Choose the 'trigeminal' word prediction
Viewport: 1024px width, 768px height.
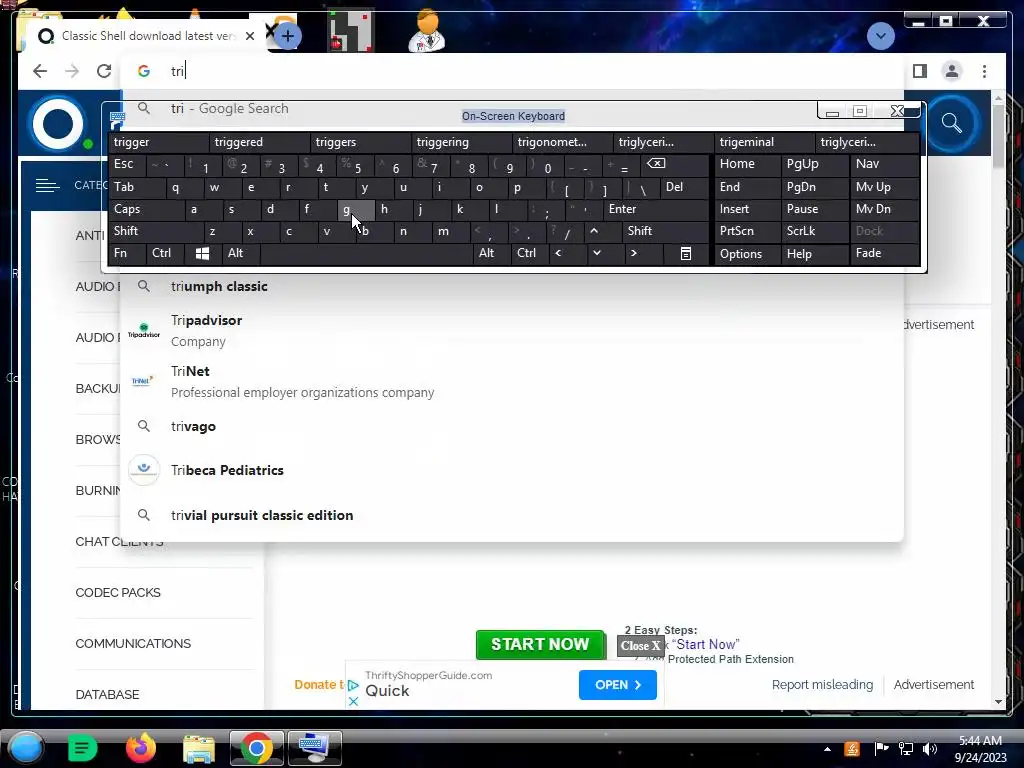(x=765, y=142)
